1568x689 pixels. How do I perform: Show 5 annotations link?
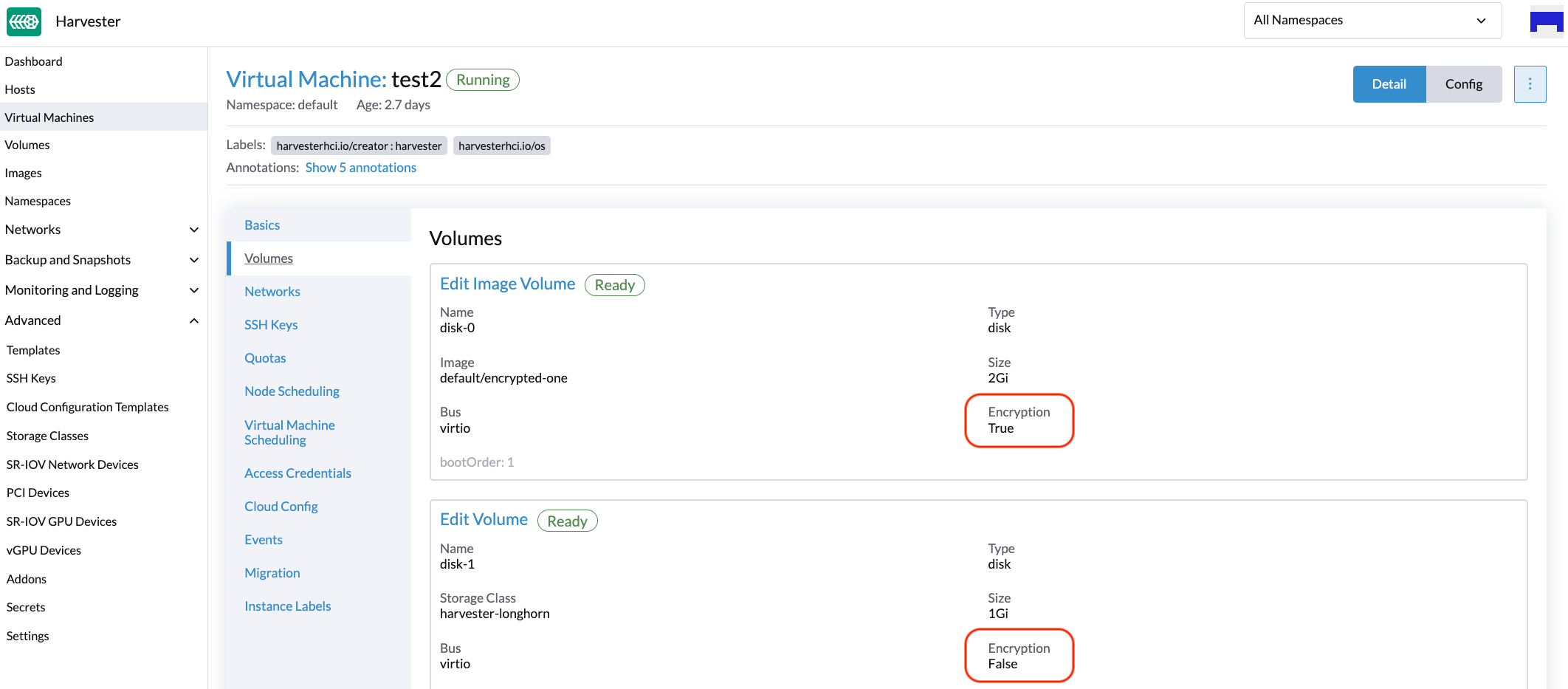coord(360,168)
